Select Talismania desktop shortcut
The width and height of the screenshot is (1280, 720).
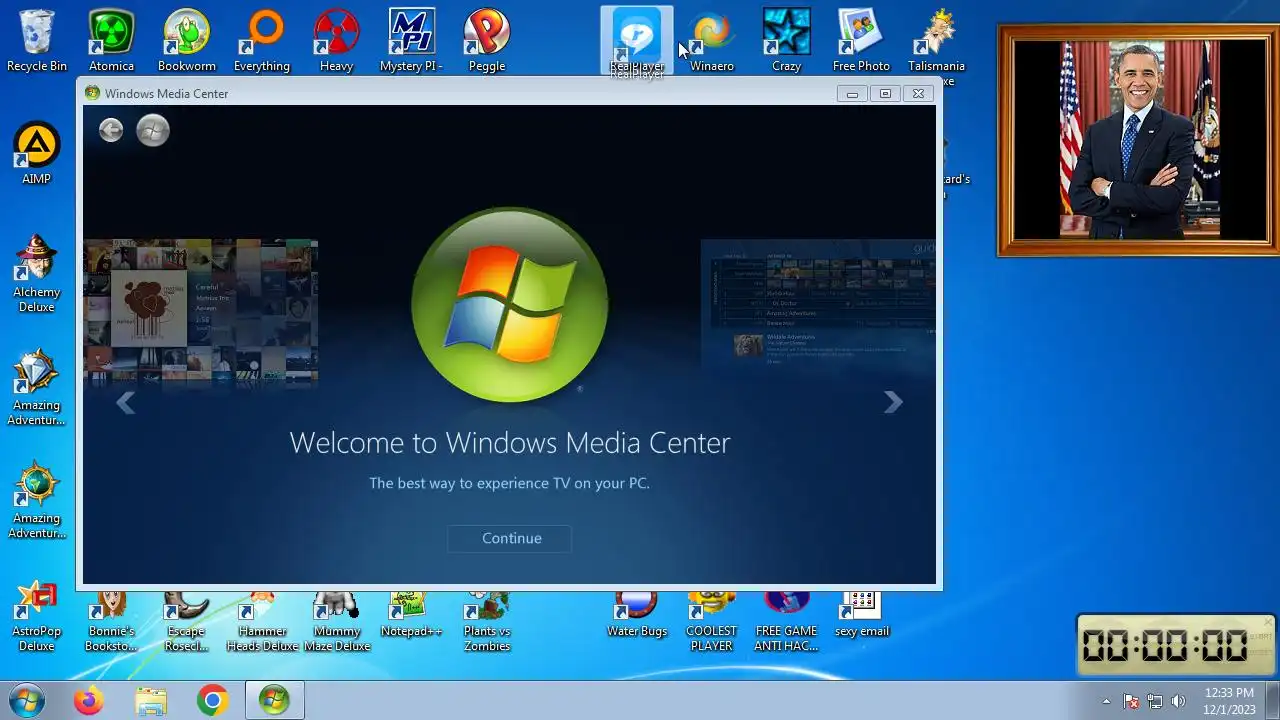point(937,41)
